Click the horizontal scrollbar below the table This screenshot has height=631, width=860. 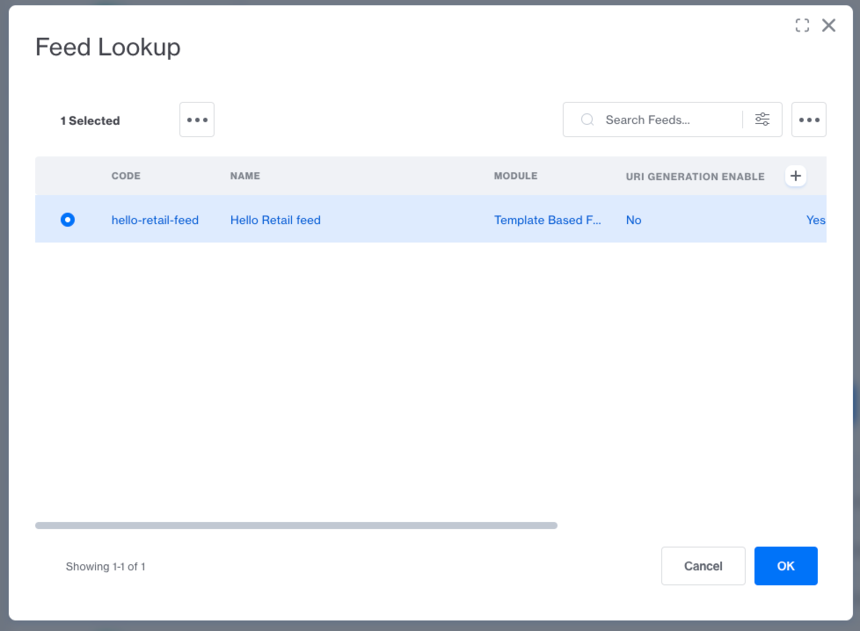point(296,525)
